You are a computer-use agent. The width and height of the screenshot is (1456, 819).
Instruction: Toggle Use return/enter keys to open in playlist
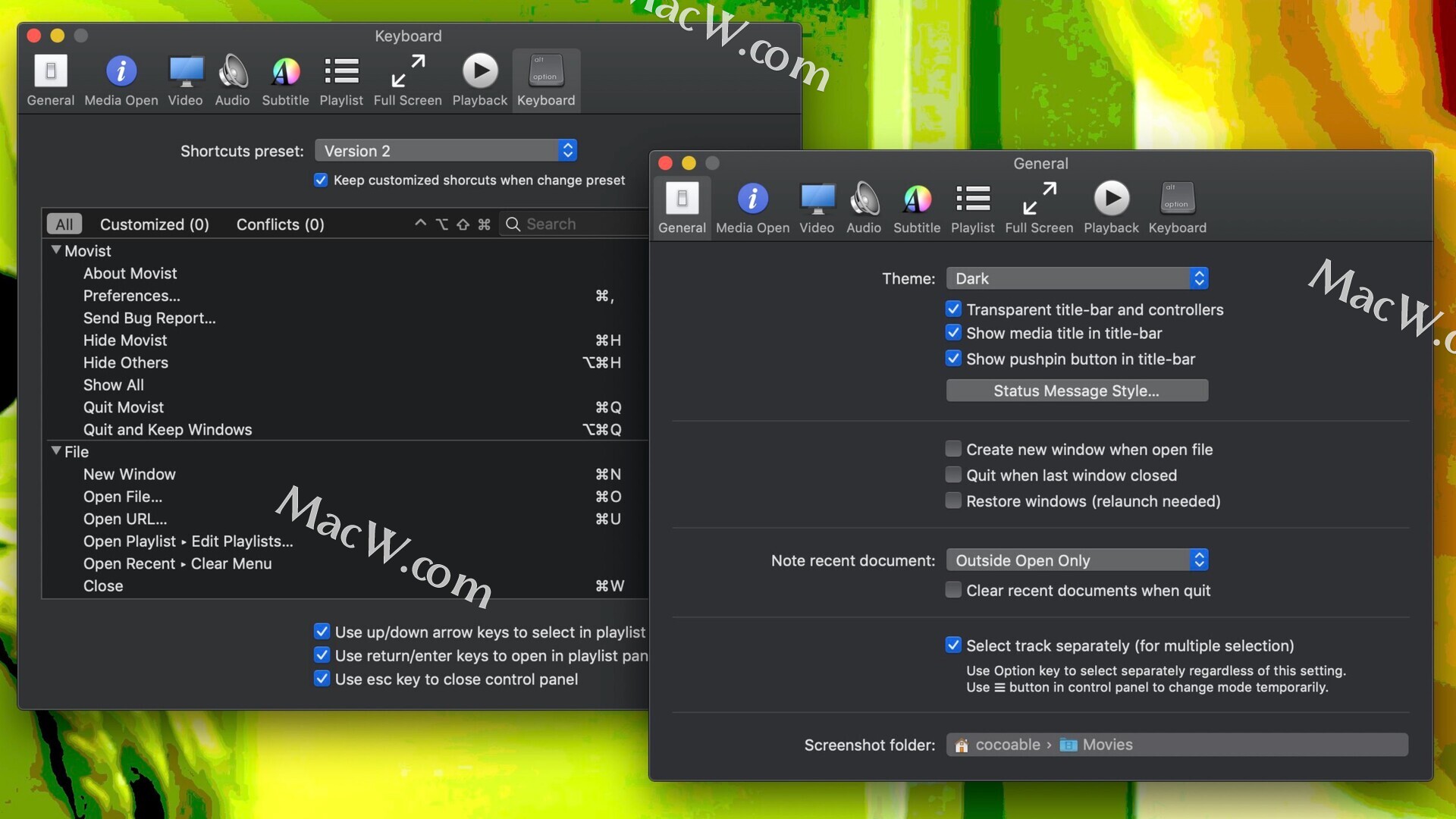(x=322, y=655)
